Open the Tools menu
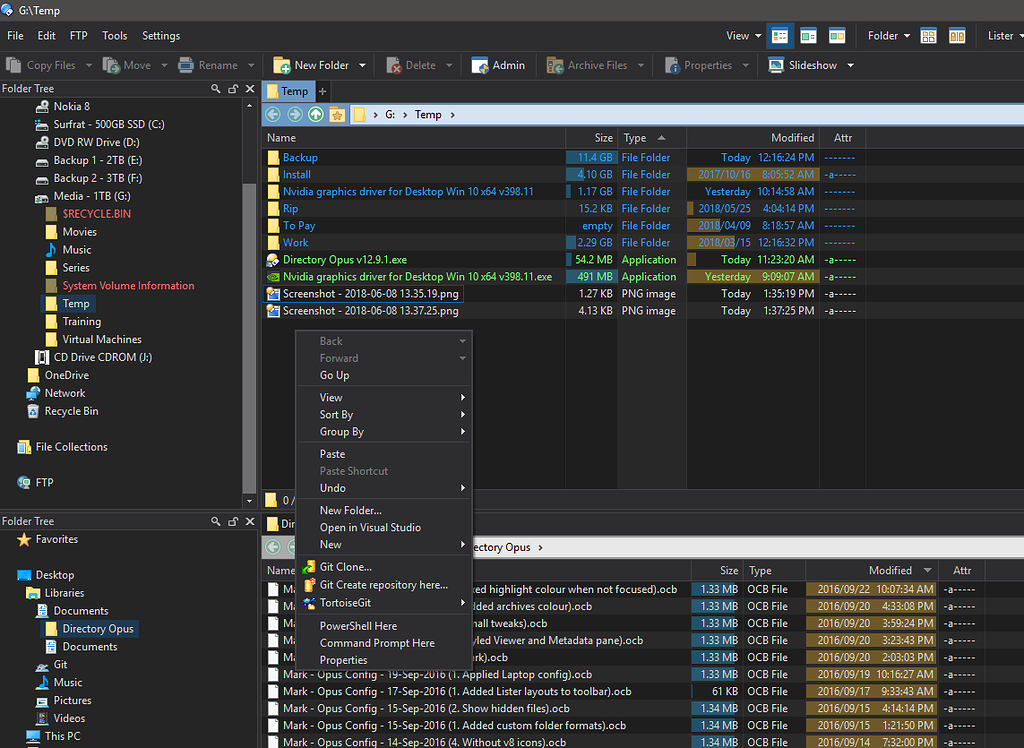Screen dimensions: 1024x748 point(115,36)
